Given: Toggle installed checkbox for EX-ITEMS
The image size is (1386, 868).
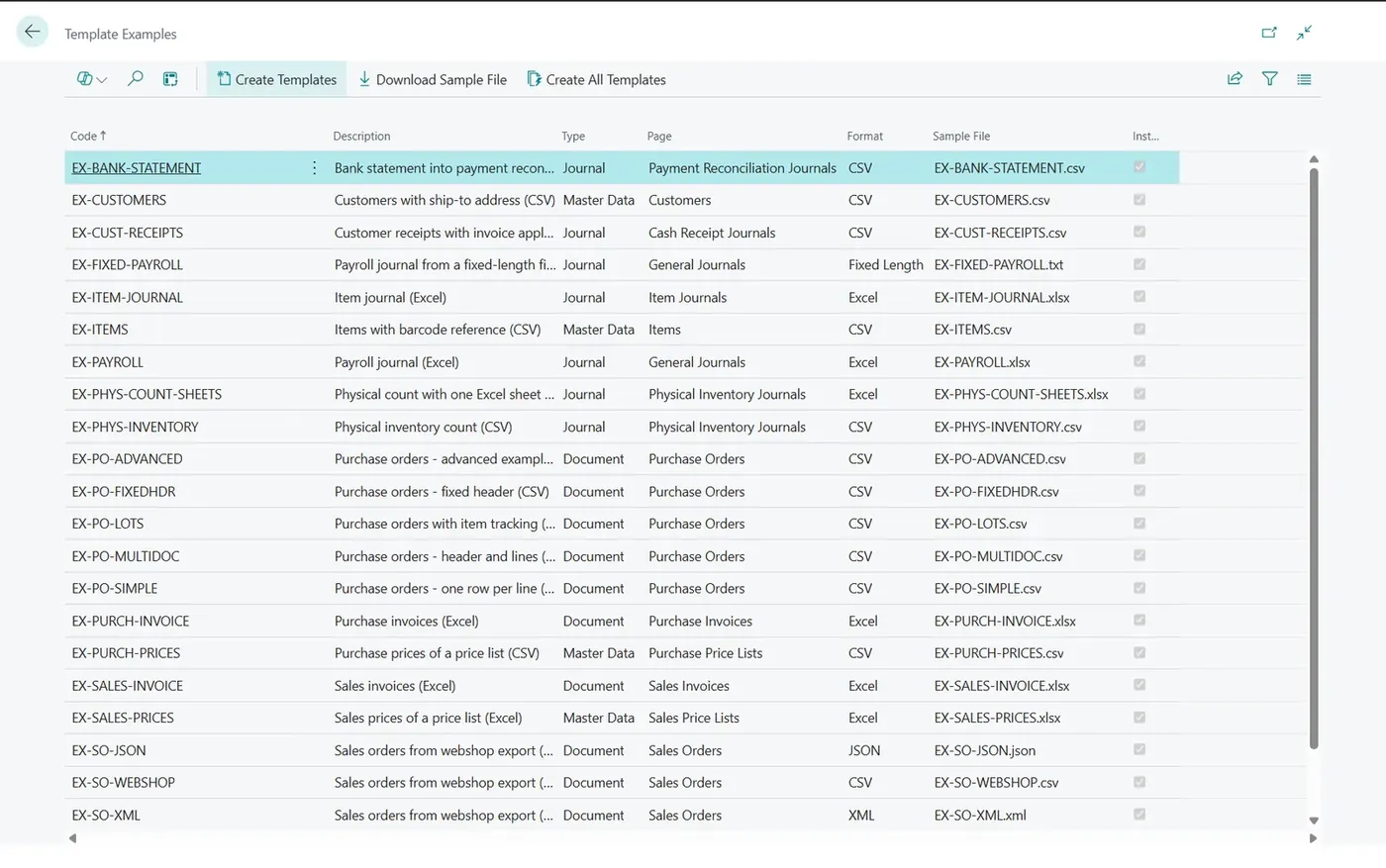Looking at the screenshot, I should pyautogui.click(x=1139, y=329).
